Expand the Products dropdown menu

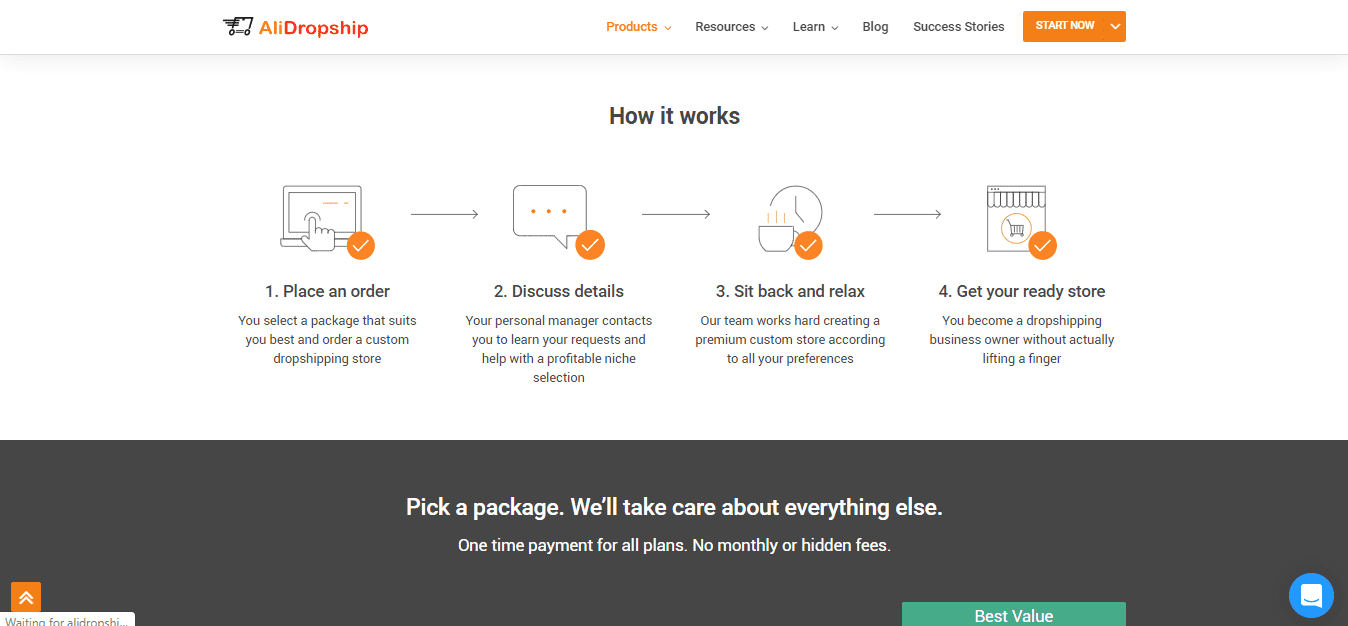coord(638,27)
